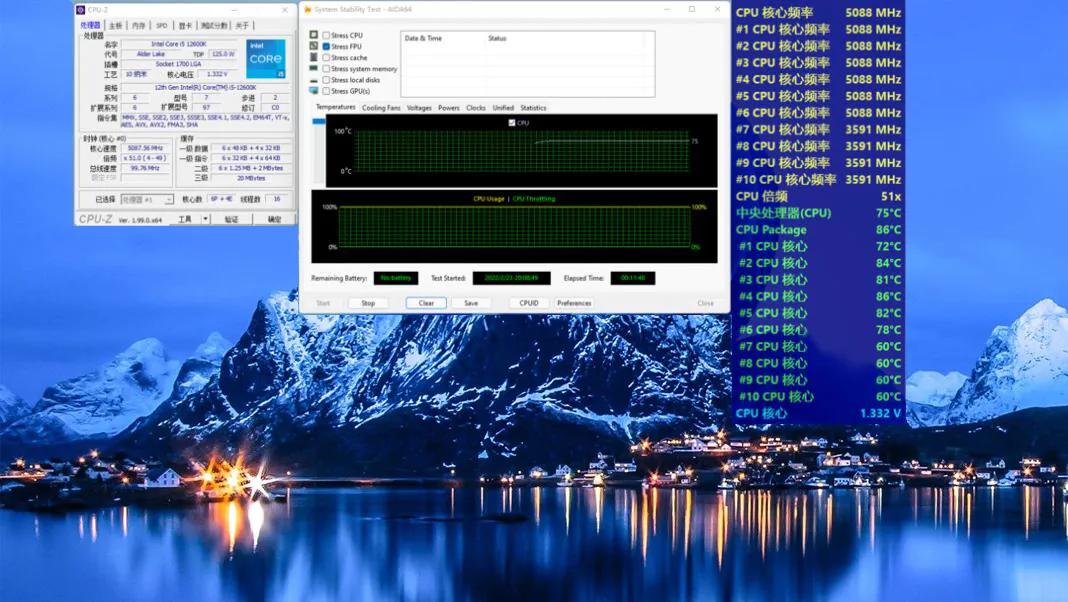1068x602 pixels.
Task: Switch to the Cooling Fans tab
Action: tap(381, 108)
